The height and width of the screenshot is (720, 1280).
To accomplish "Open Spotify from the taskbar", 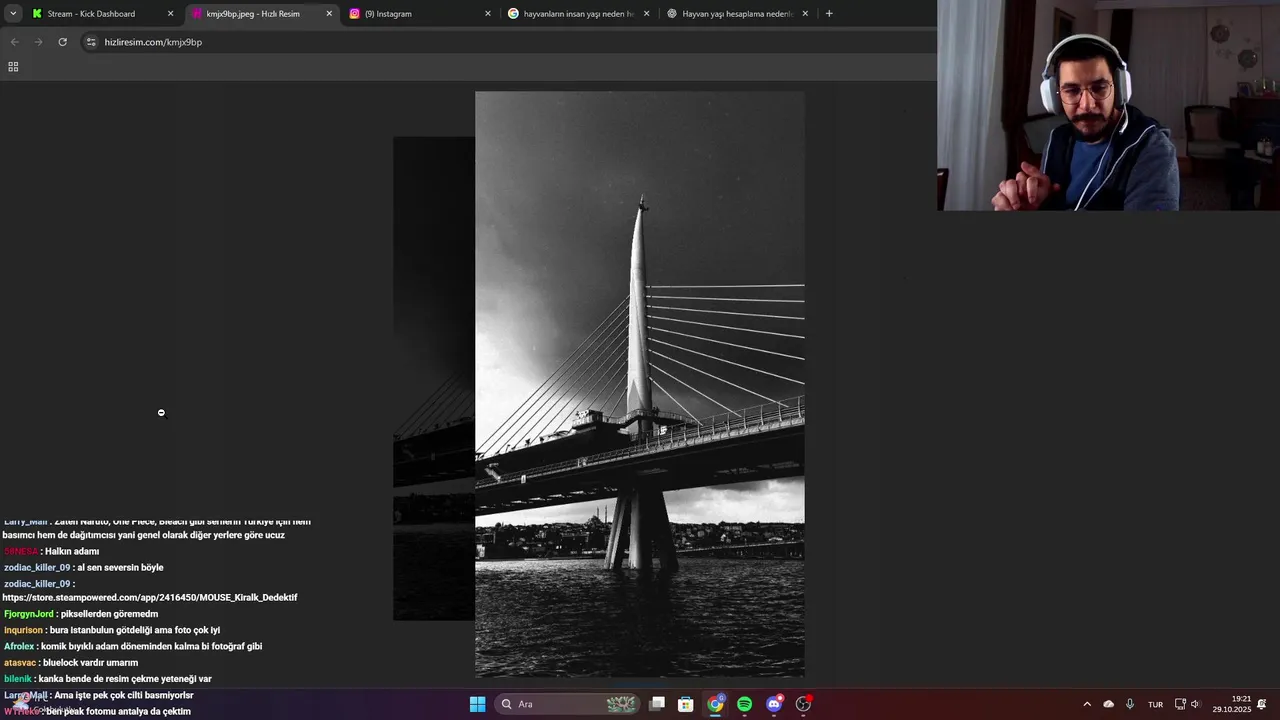I will click(744, 704).
